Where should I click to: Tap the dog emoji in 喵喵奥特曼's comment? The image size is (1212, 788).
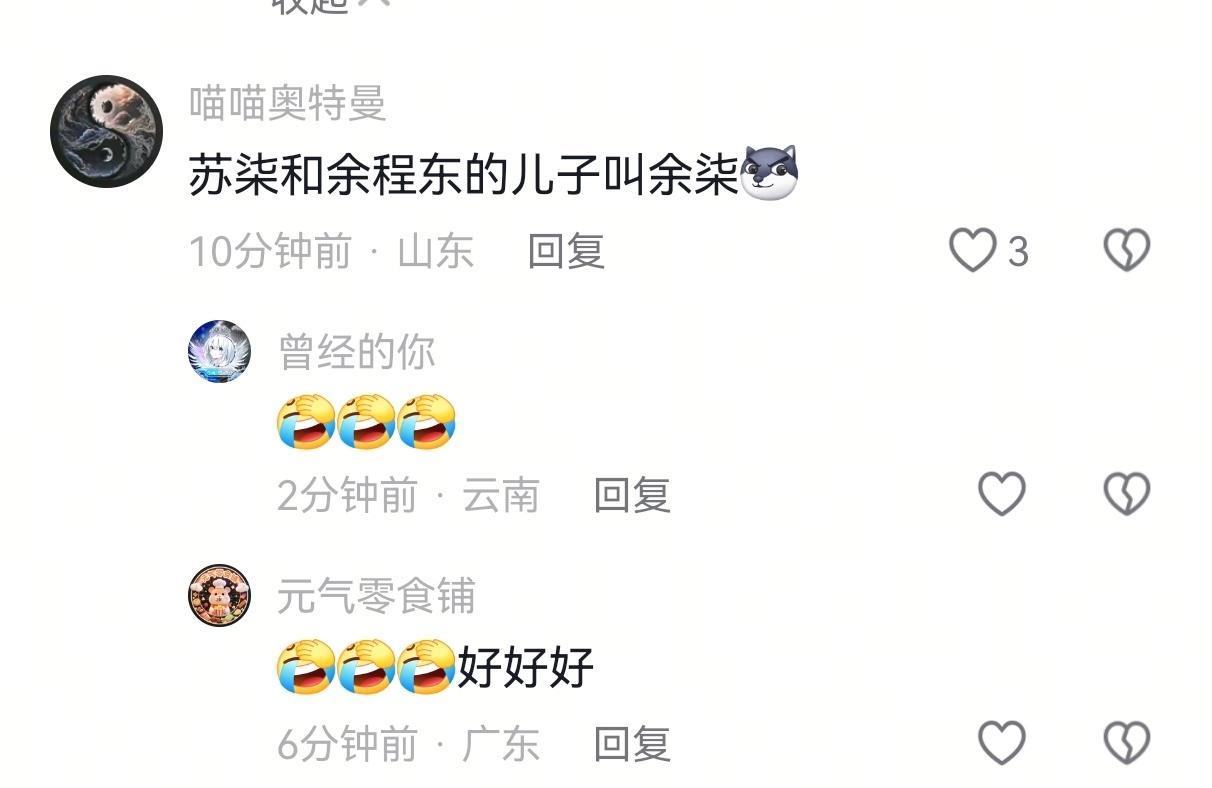coord(769,173)
